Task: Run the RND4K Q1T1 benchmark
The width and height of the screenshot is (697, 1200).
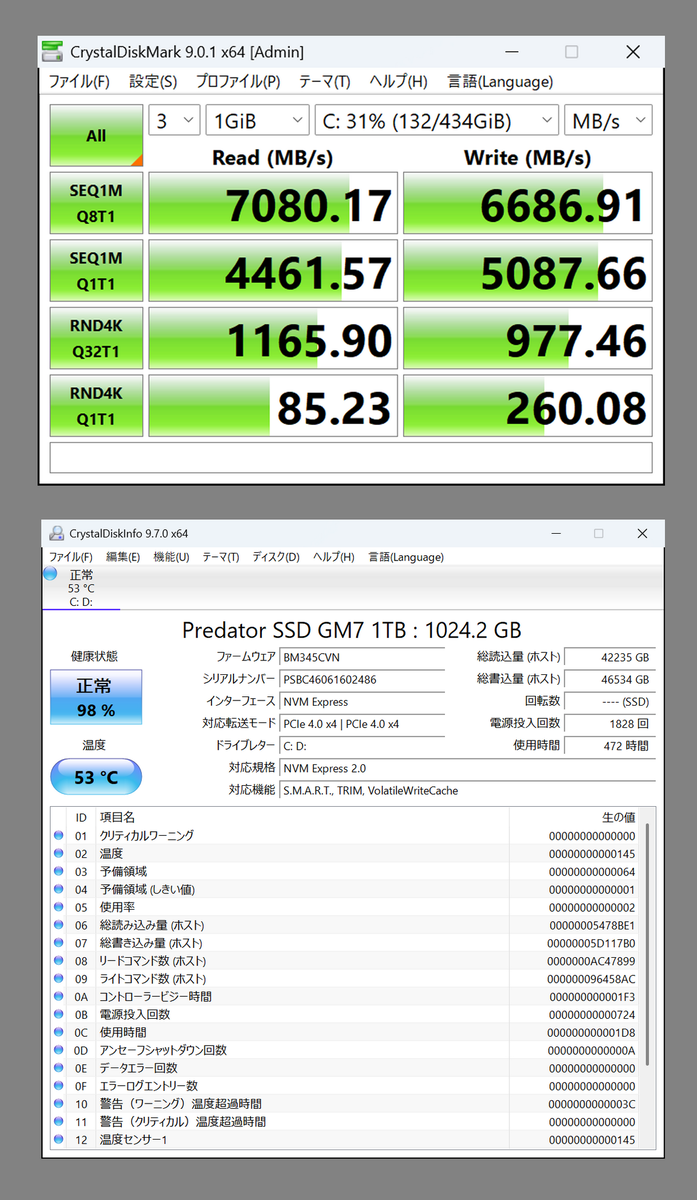Action: point(96,406)
